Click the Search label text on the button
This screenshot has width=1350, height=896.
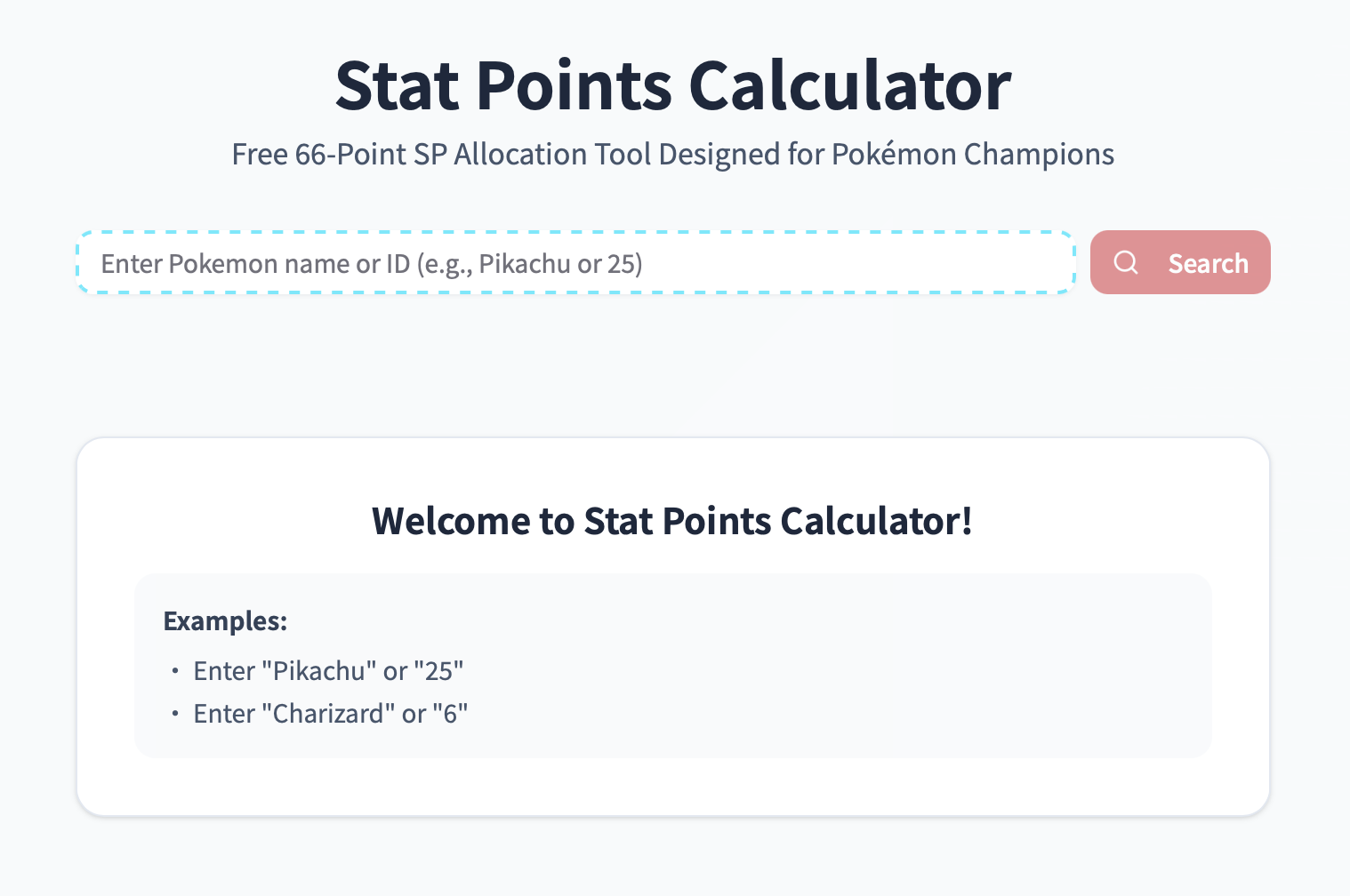[x=1208, y=262]
